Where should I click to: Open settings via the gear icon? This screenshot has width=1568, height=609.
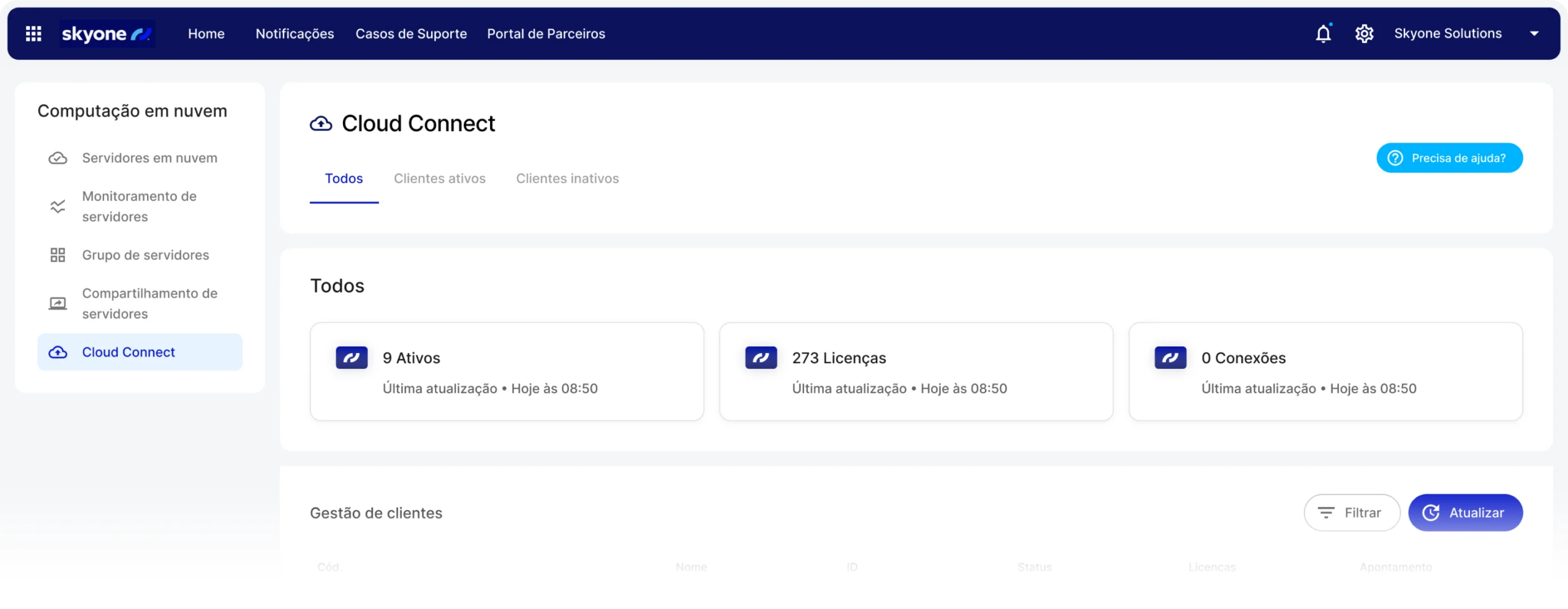click(x=1364, y=34)
